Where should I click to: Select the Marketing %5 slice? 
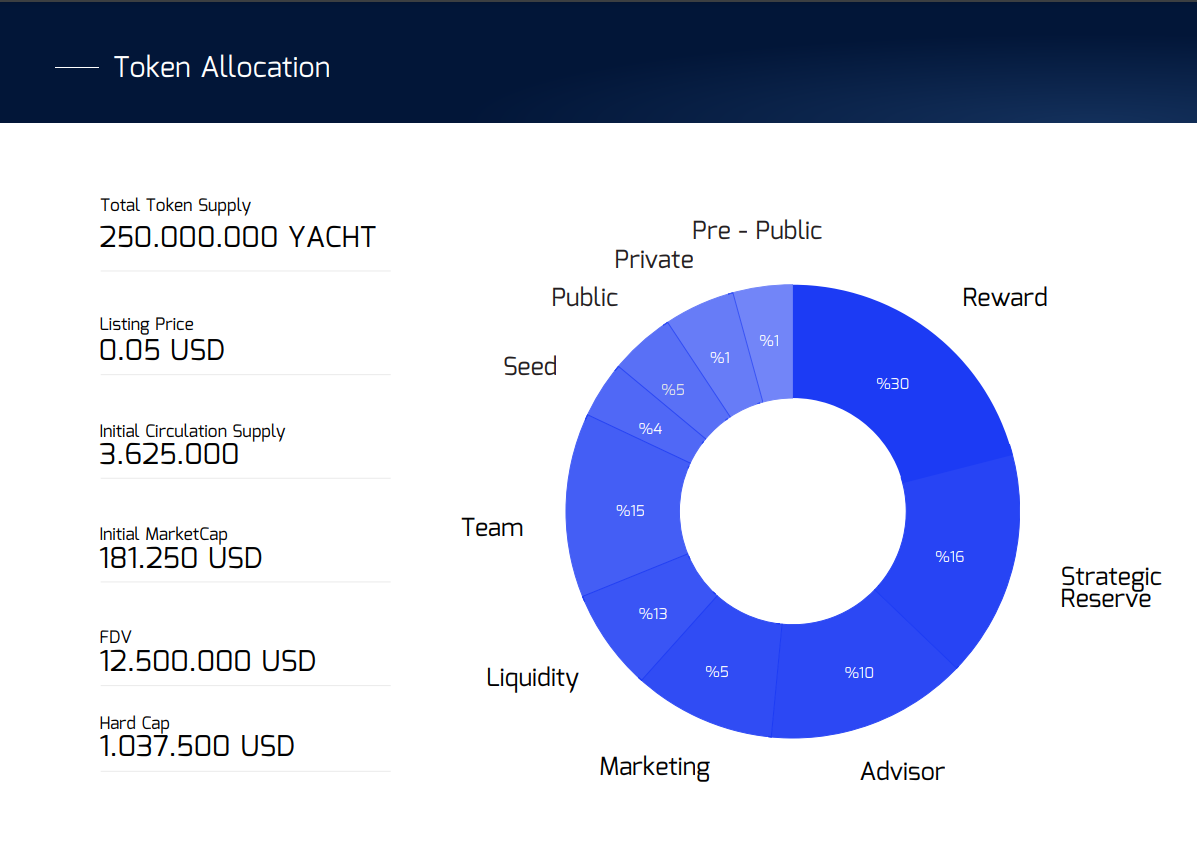[716, 671]
